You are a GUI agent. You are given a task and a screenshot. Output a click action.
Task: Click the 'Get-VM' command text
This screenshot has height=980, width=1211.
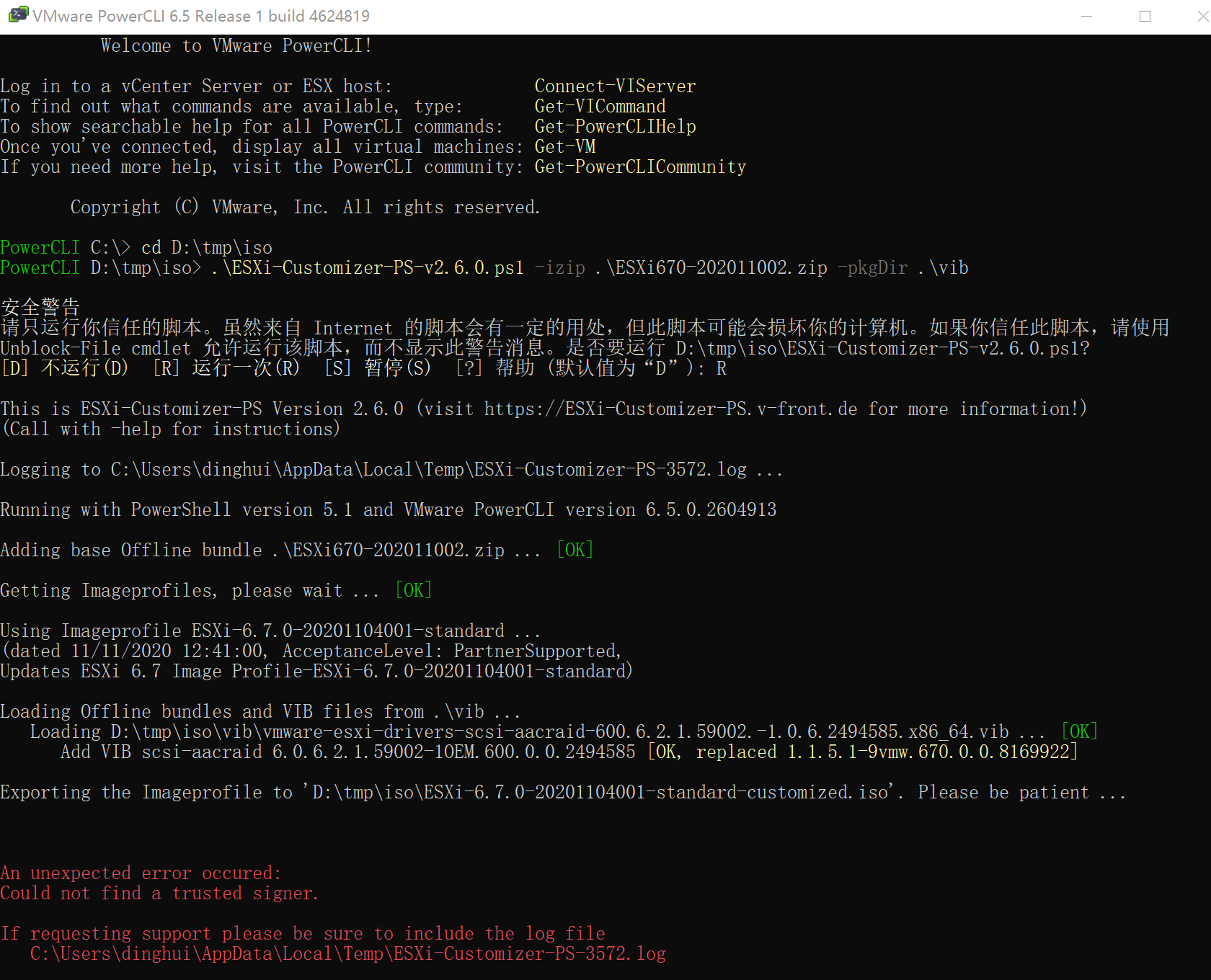point(564,146)
